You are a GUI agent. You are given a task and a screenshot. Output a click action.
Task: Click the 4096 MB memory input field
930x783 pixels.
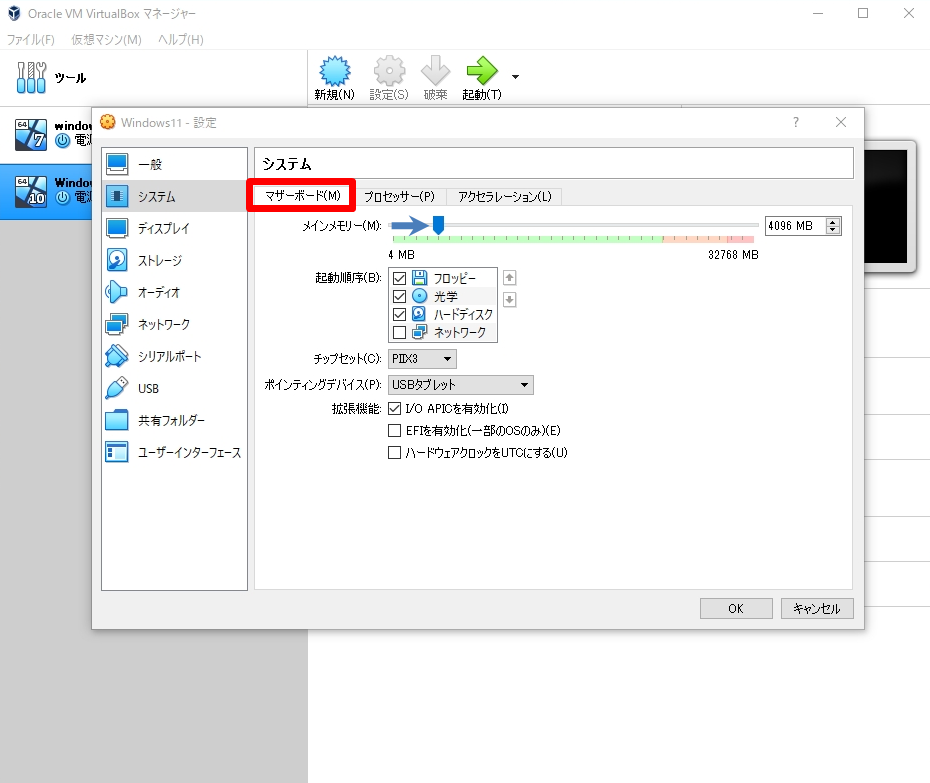click(795, 226)
